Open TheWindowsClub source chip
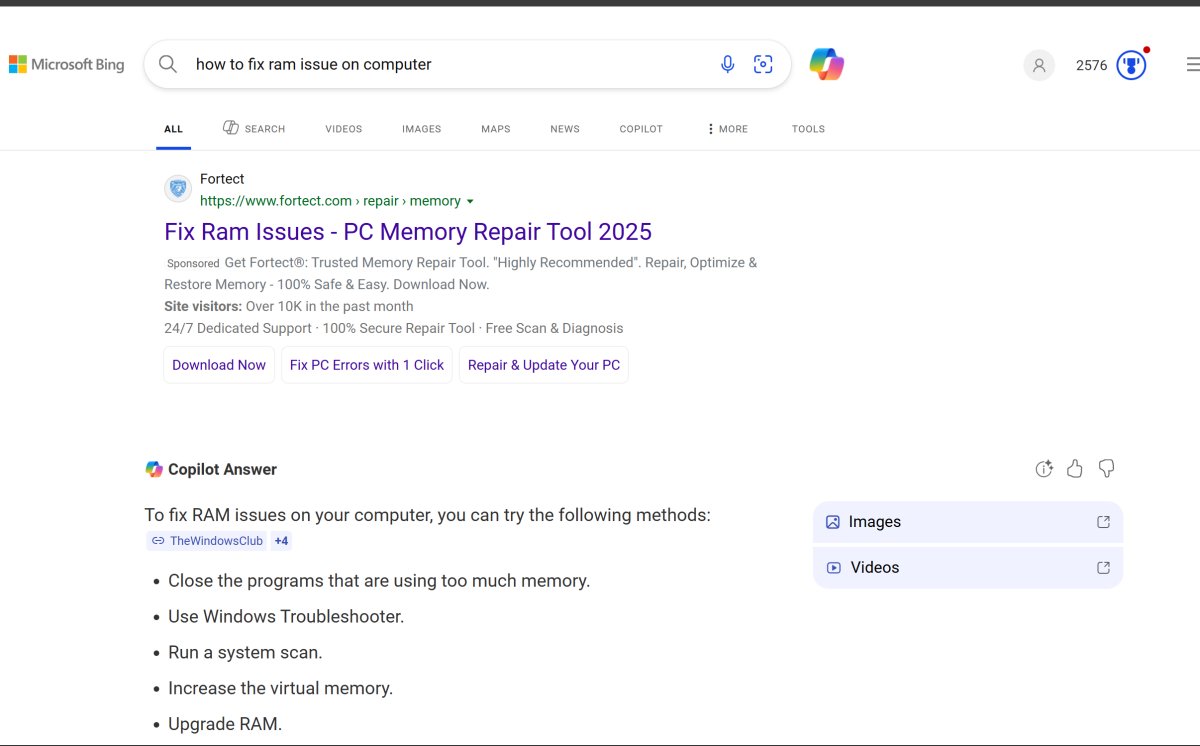This screenshot has width=1200, height=746. tap(207, 541)
